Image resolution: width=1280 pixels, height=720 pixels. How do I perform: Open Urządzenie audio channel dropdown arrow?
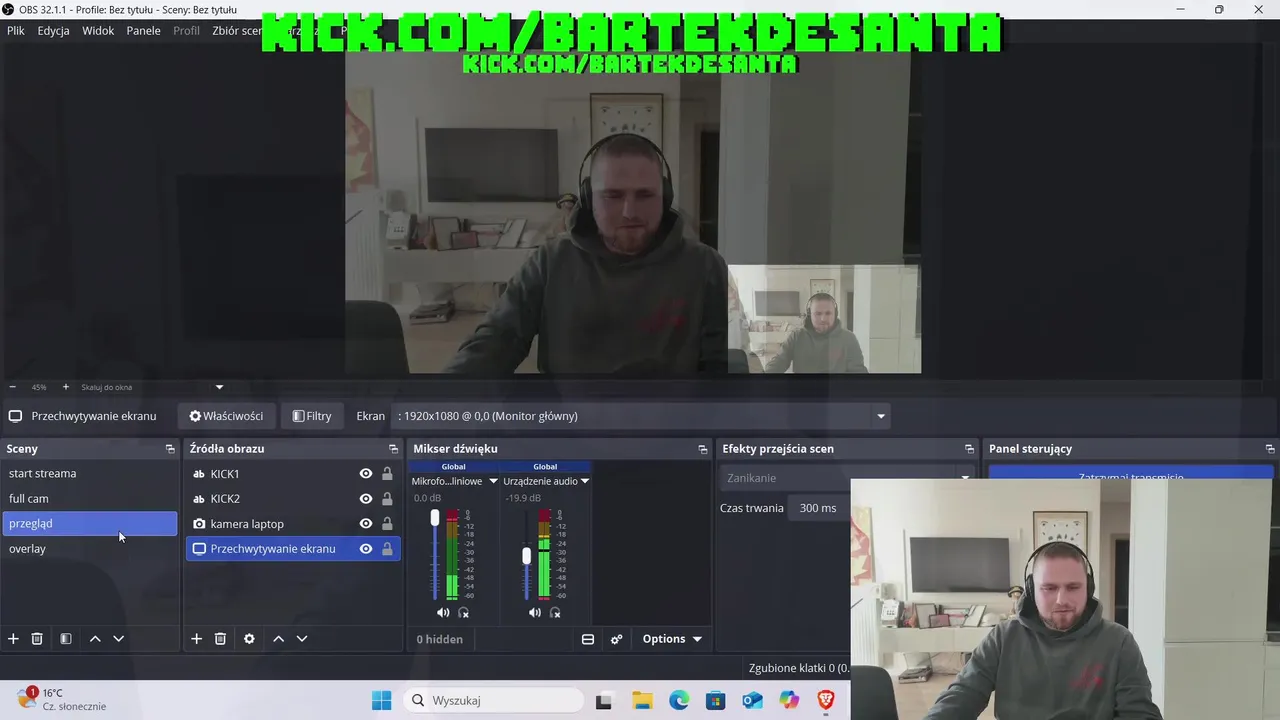tap(585, 481)
